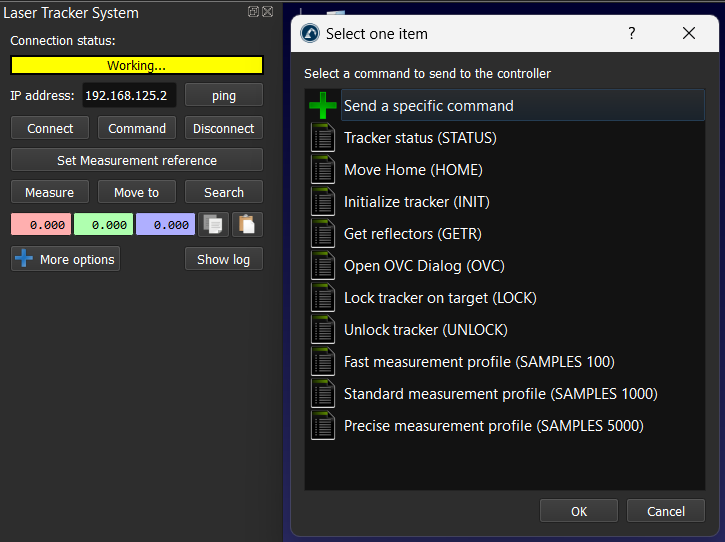
Task: Click the Move Home document icon
Action: point(322,170)
